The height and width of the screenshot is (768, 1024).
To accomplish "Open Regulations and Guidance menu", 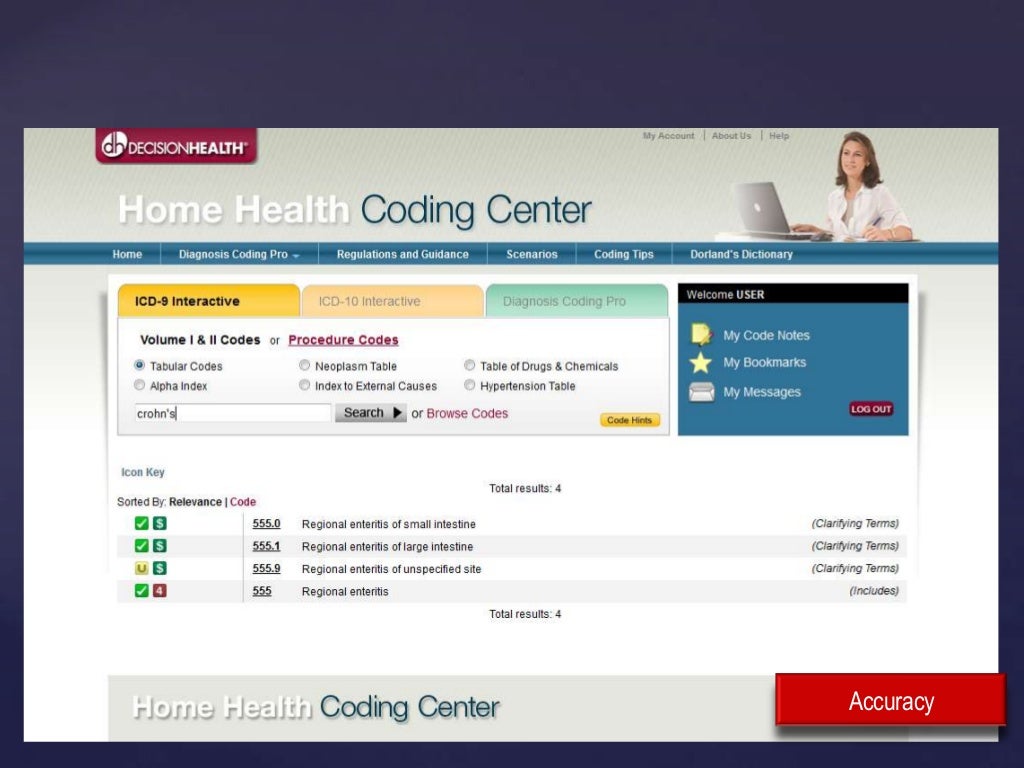I will pyautogui.click(x=402, y=254).
